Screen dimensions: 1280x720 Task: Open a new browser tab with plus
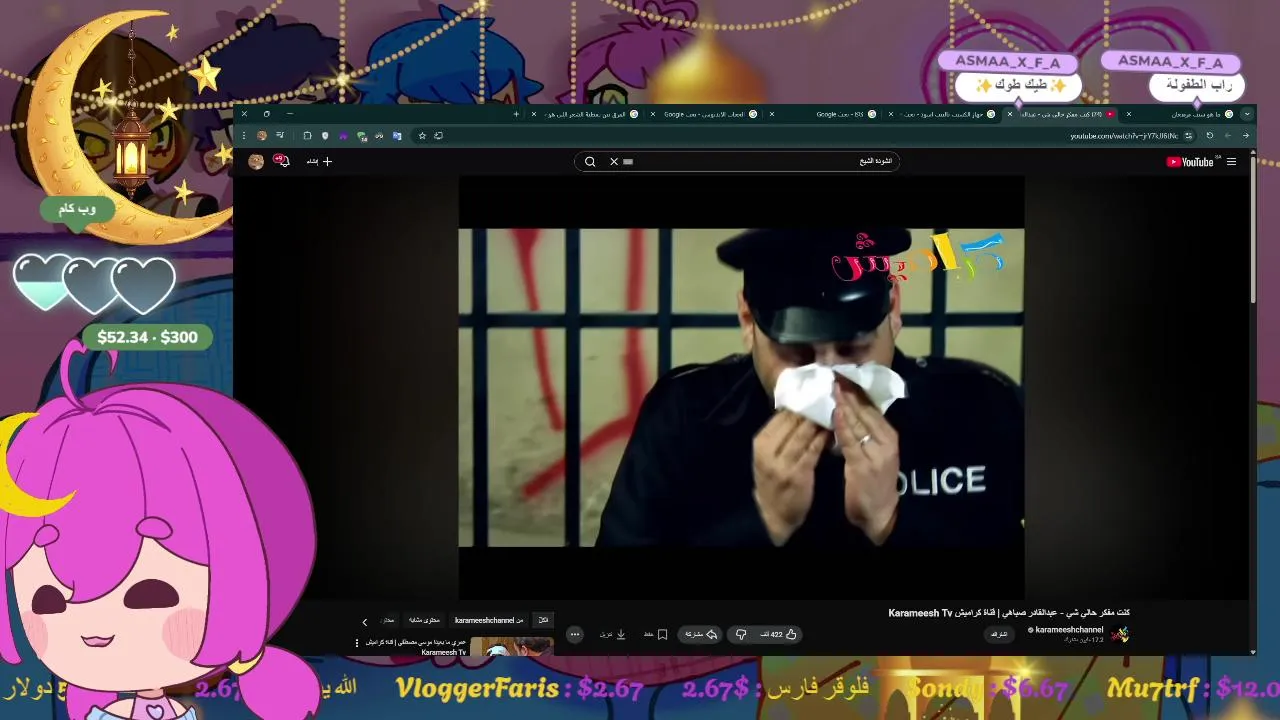[x=516, y=114]
